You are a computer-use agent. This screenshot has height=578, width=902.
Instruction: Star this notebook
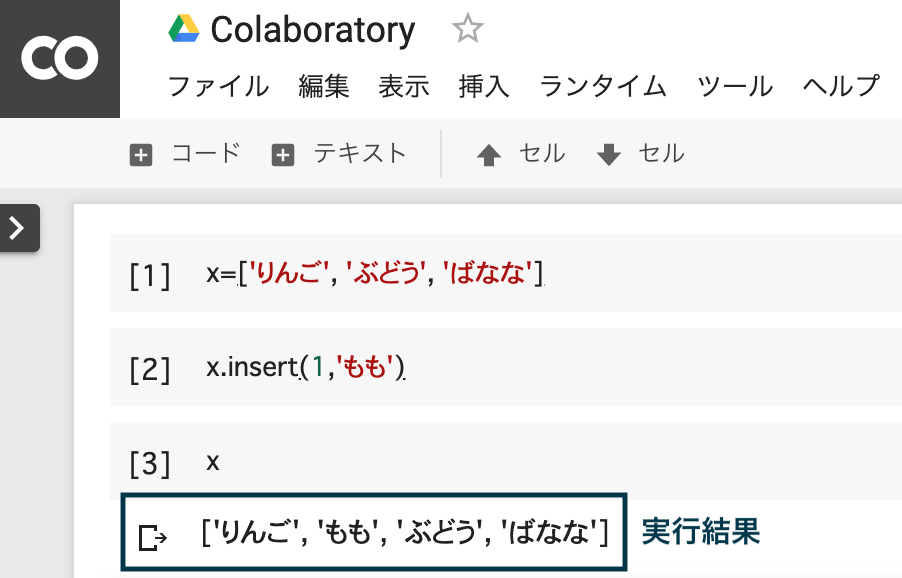(467, 29)
